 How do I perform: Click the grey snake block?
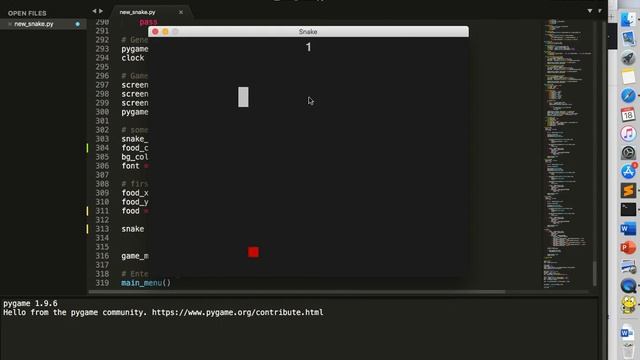(x=243, y=97)
